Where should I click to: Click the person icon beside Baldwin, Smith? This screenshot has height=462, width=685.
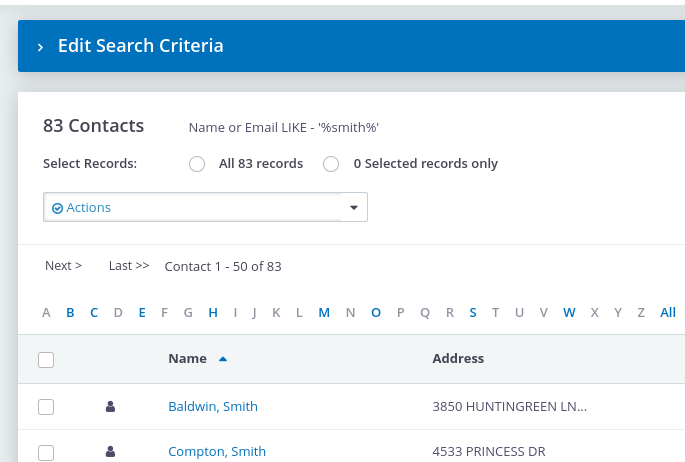pyautogui.click(x=111, y=407)
